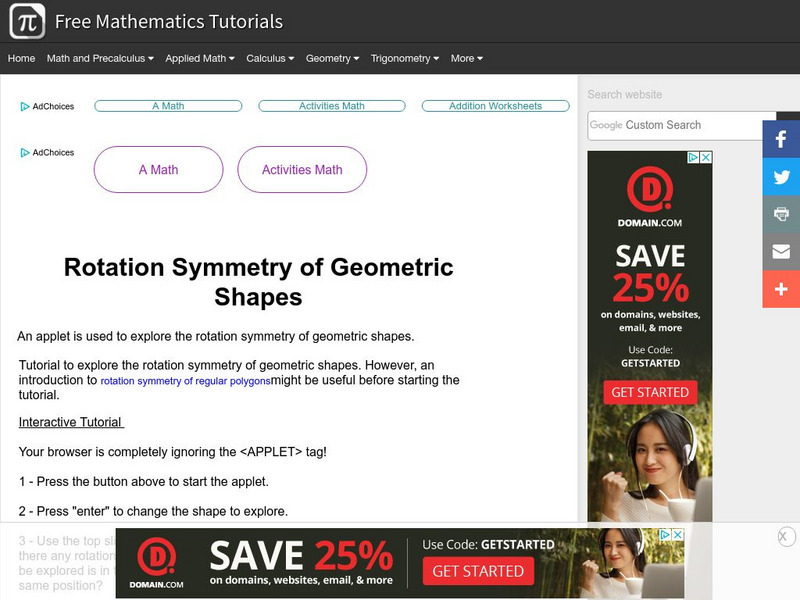
Task: Click the purple Activities Math button
Action: (302, 169)
